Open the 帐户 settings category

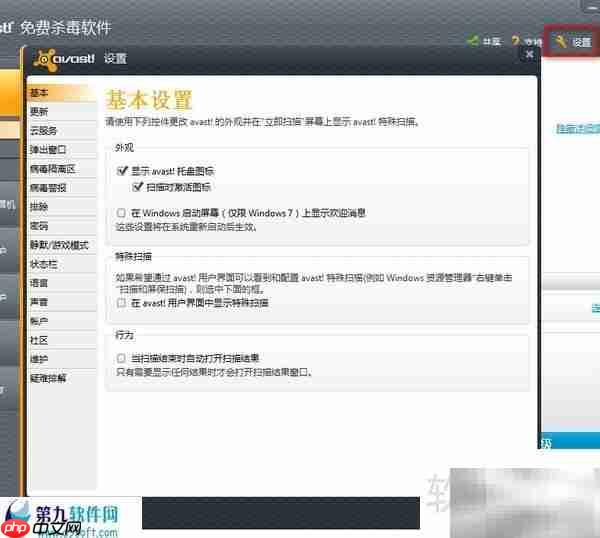point(62,321)
